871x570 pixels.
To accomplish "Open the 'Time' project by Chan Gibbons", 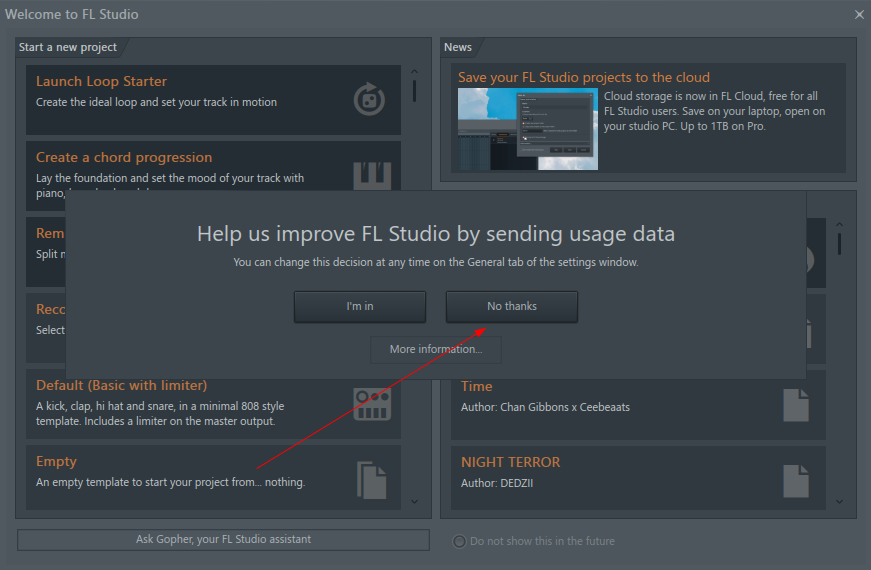I will pos(477,386).
